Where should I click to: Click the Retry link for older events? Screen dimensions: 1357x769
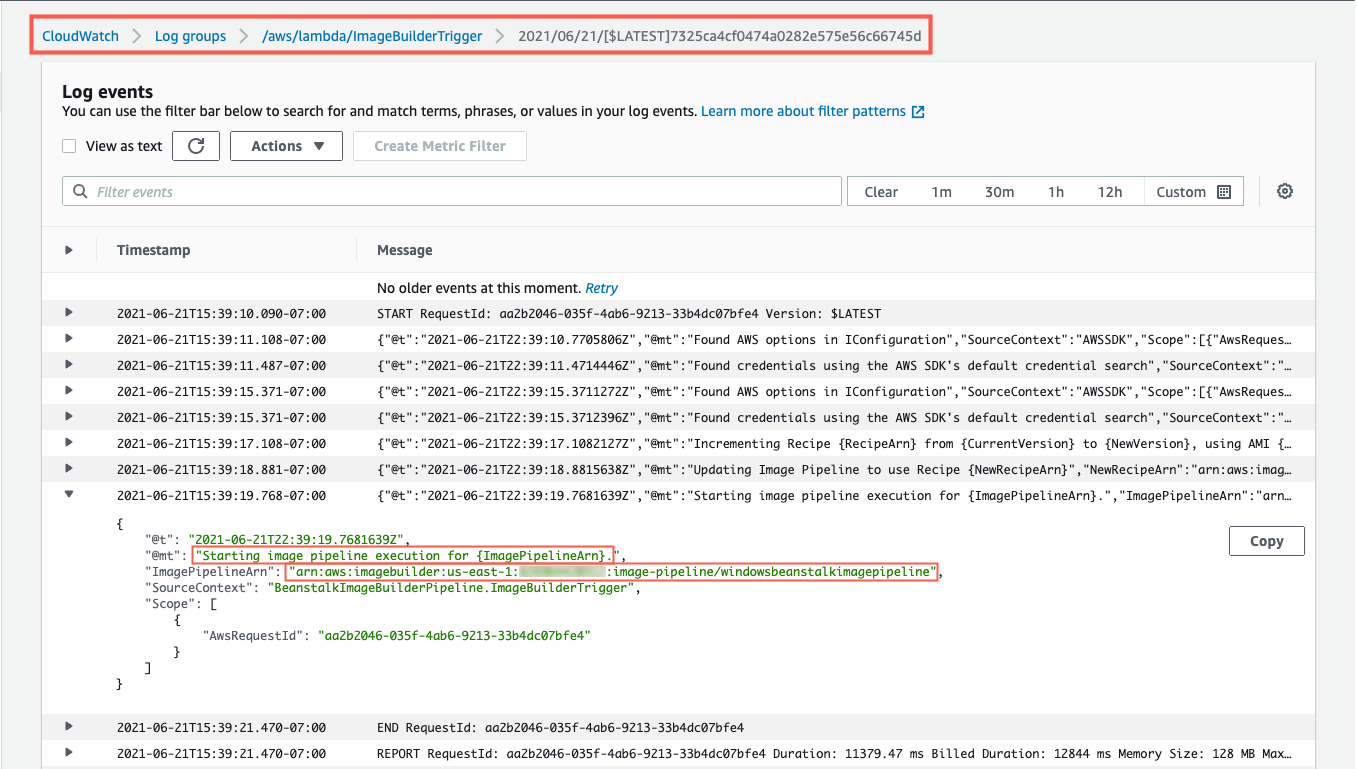(602, 287)
